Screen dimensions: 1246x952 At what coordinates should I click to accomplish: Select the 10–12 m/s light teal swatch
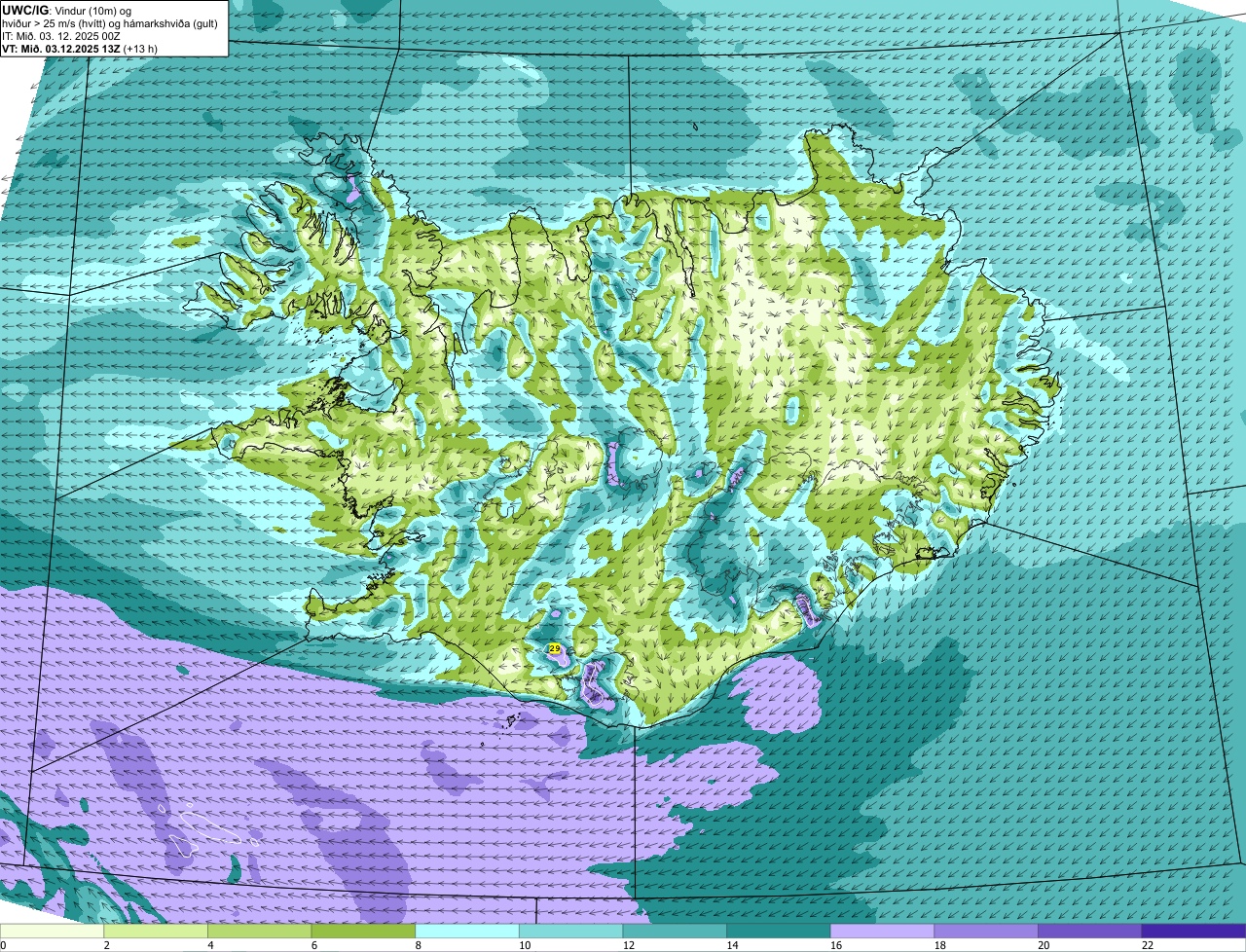[570, 931]
